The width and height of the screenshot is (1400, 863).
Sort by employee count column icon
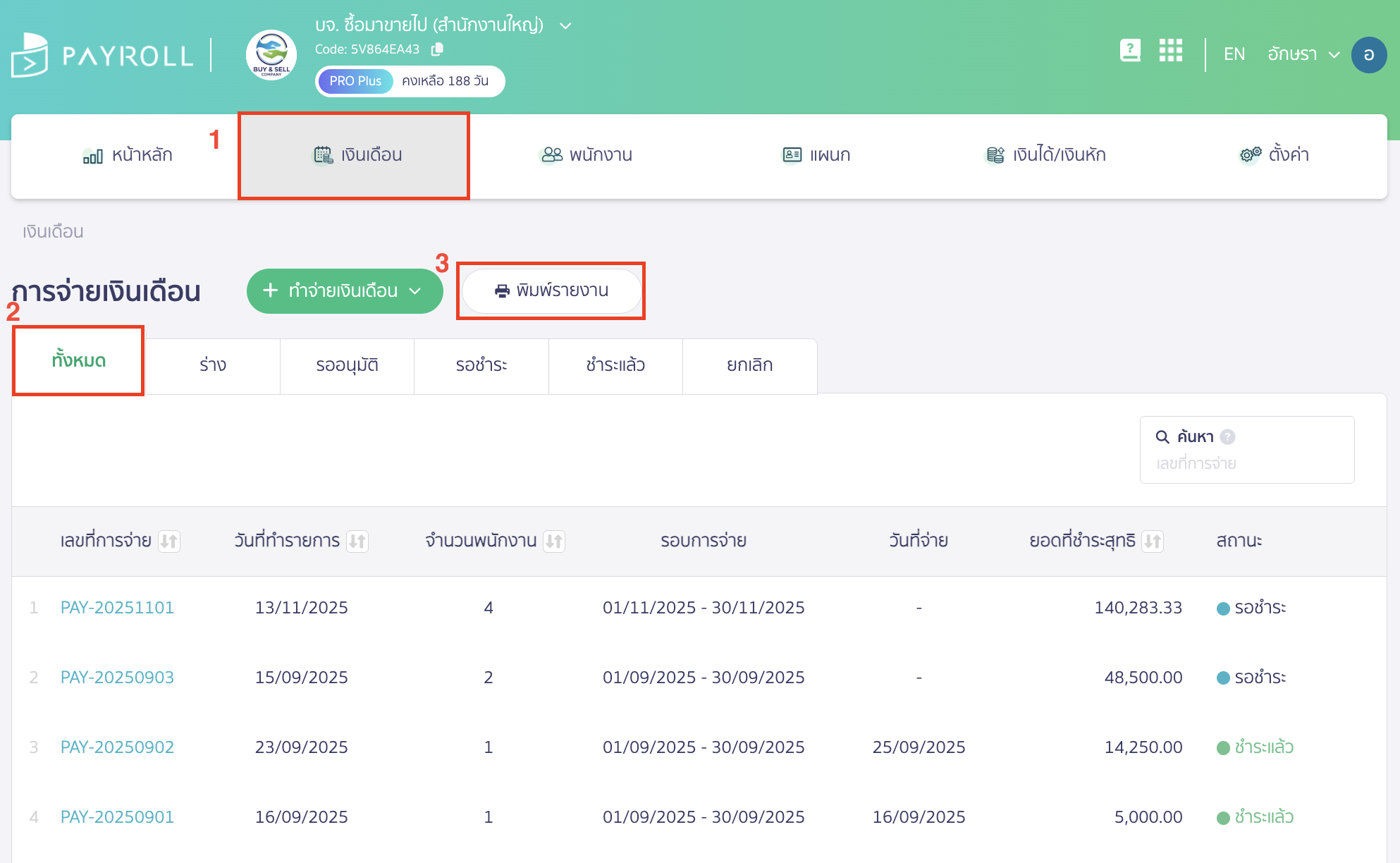554,541
